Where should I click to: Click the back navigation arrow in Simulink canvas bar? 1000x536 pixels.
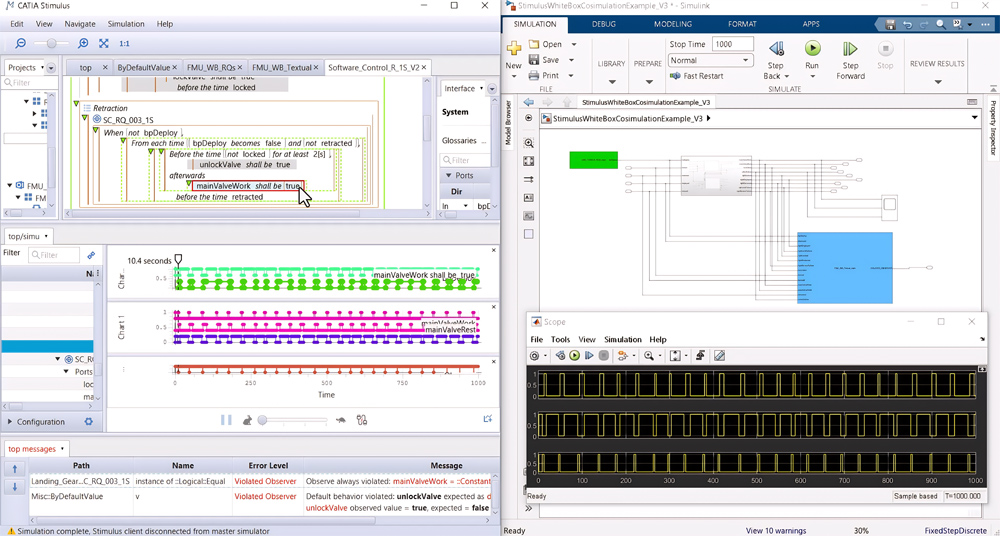[528, 102]
